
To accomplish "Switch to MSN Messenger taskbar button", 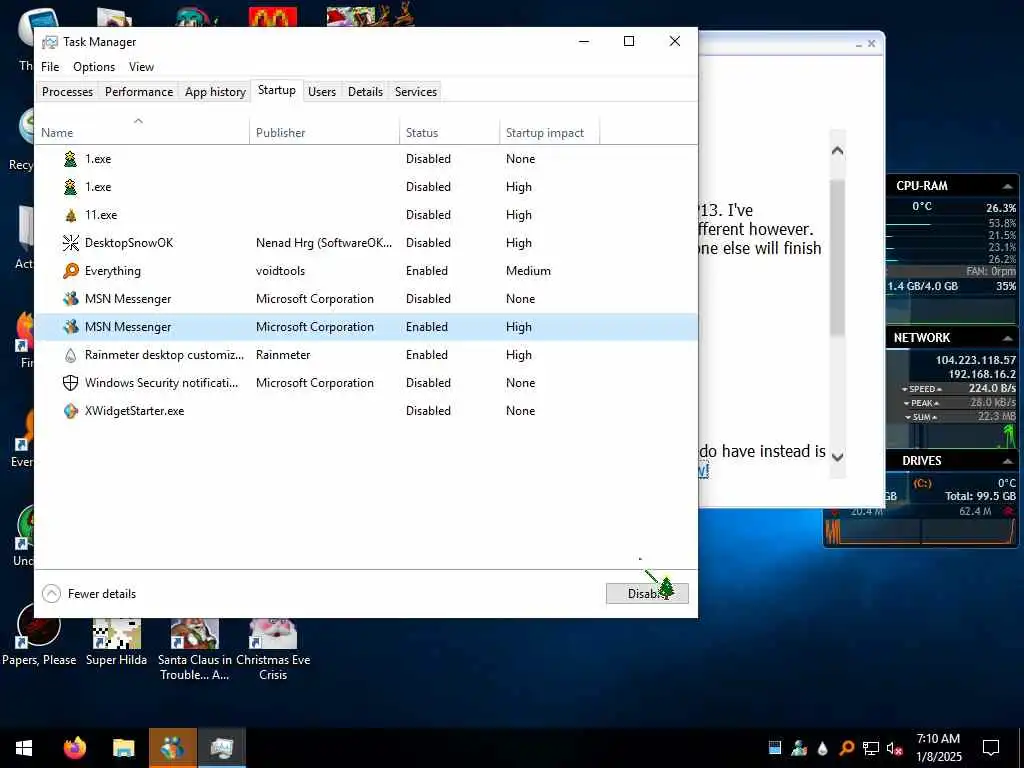I will (172, 748).
